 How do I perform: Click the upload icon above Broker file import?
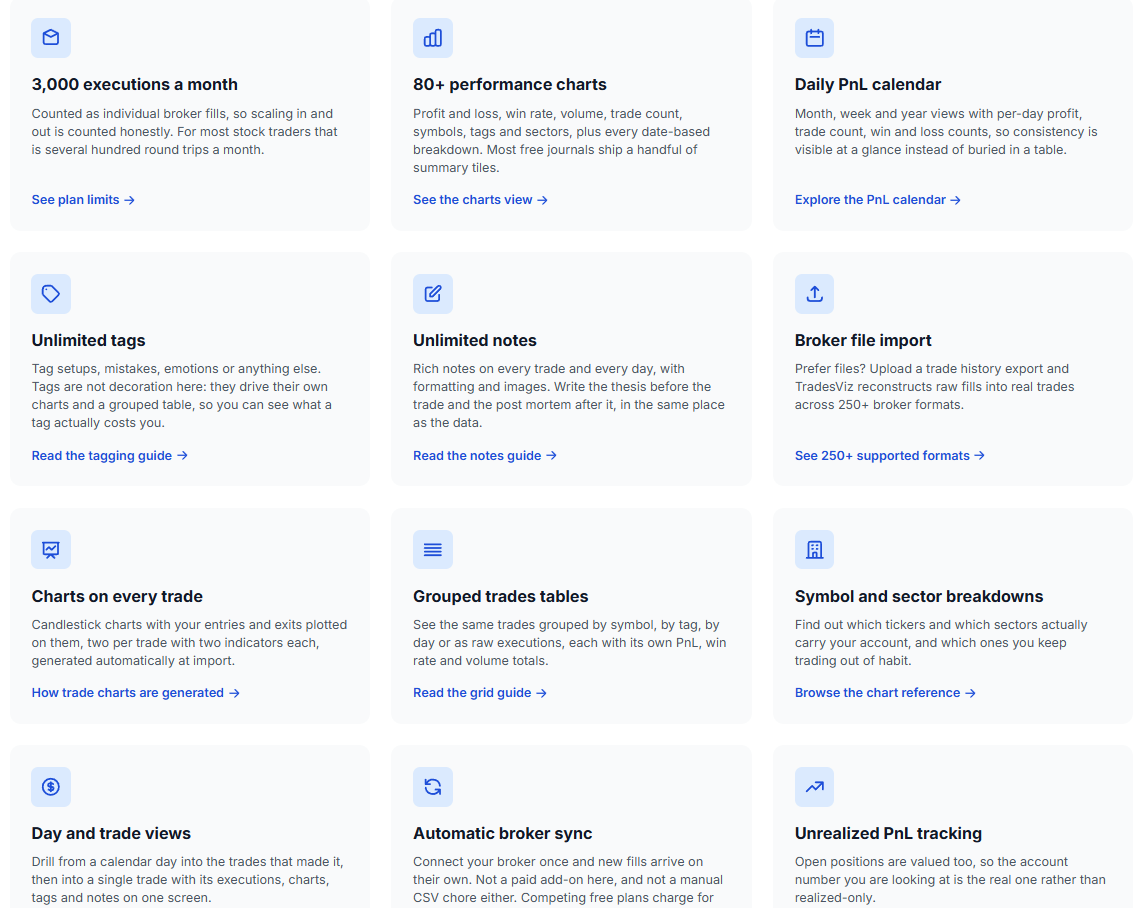(814, 294)
